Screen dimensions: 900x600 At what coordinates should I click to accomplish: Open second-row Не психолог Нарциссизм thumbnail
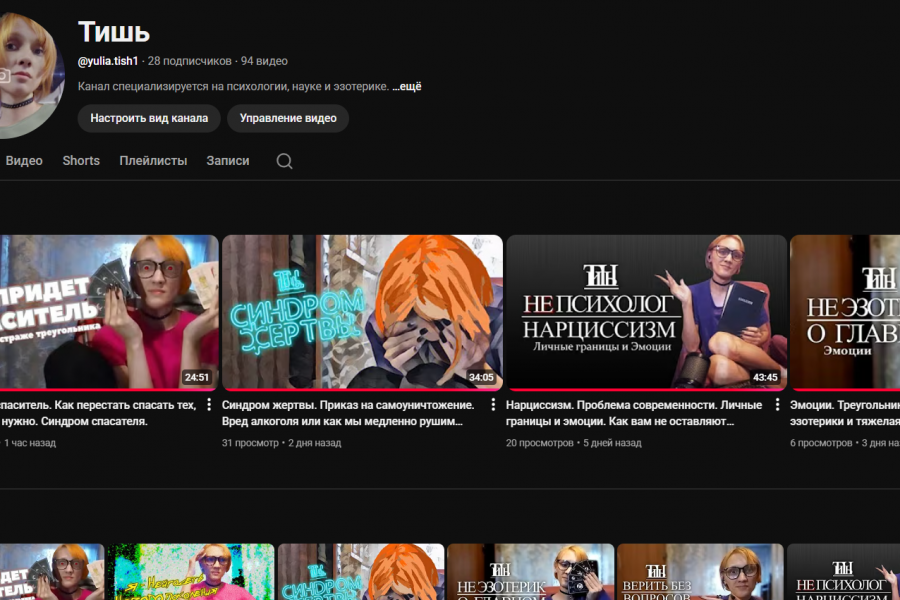click(843, 572)
